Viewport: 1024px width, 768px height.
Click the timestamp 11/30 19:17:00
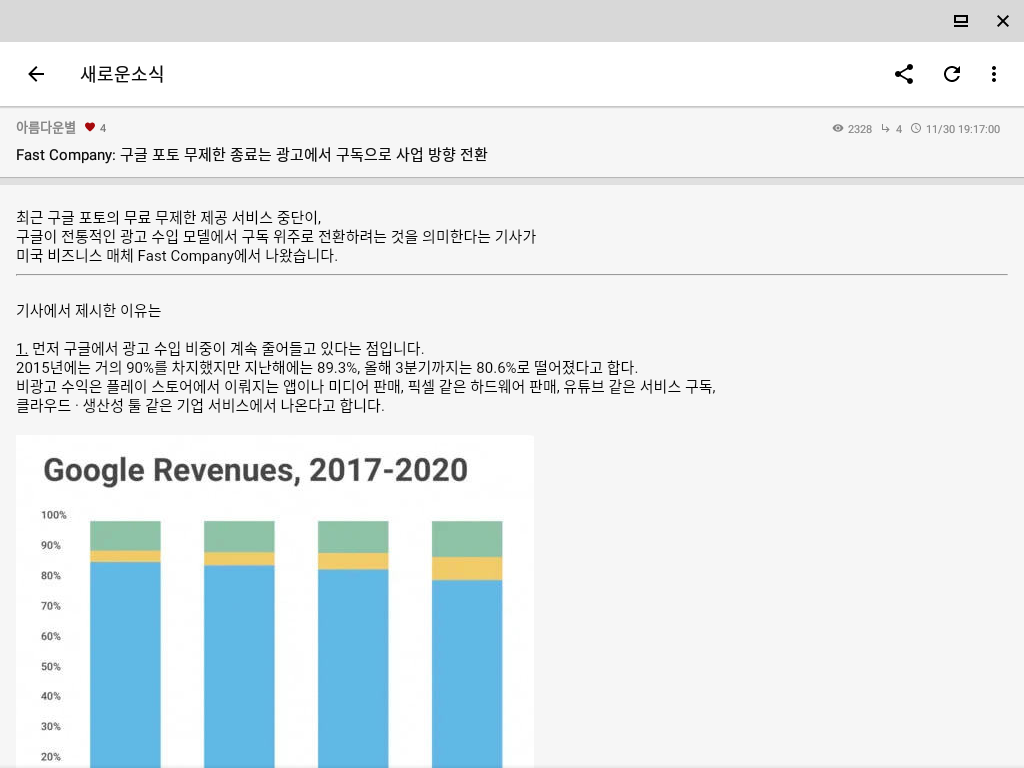click(963, 129)
